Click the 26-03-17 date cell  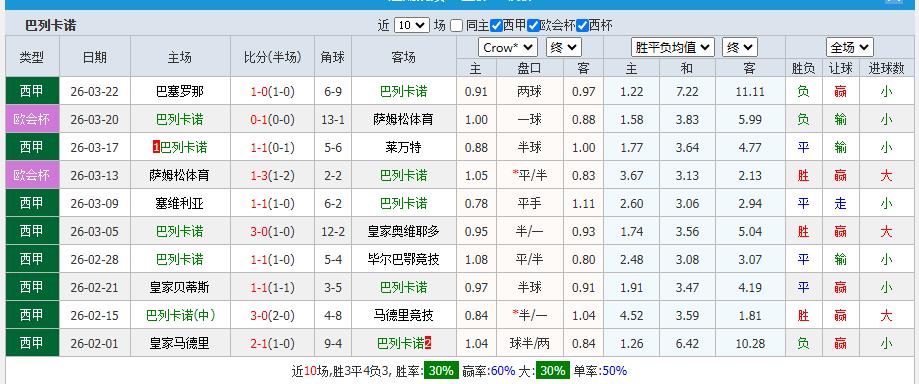tap(94, 147)
